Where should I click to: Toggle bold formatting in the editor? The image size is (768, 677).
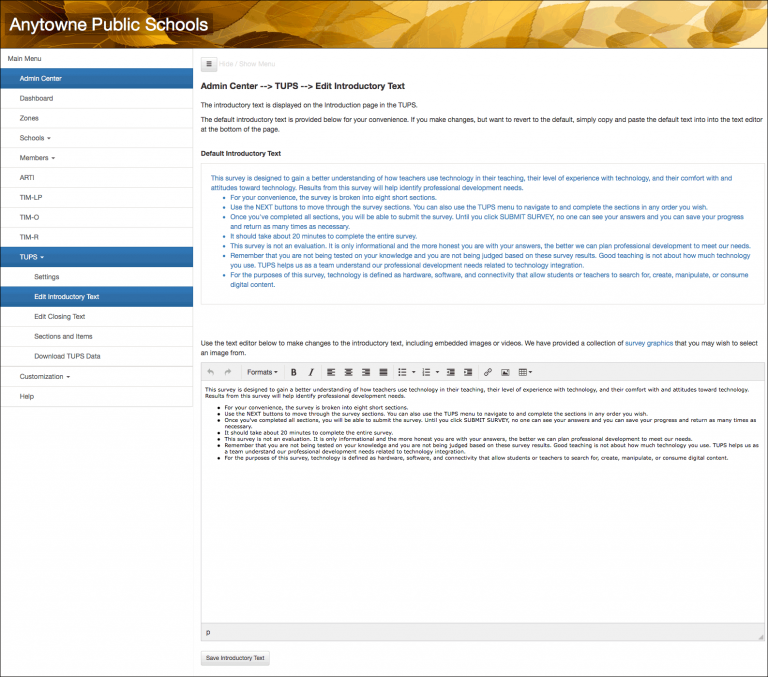293,372
